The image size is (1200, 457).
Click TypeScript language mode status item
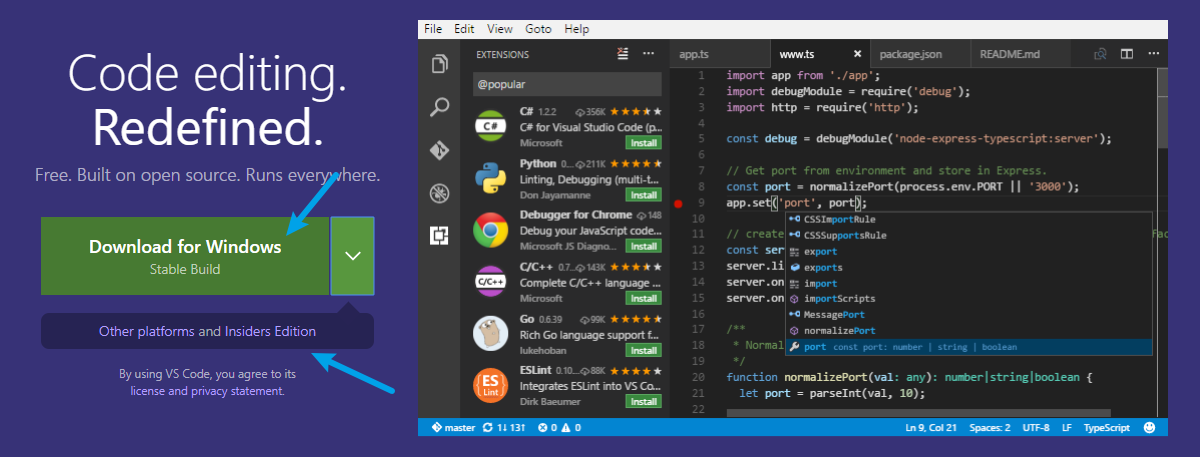pos(1107,427)
